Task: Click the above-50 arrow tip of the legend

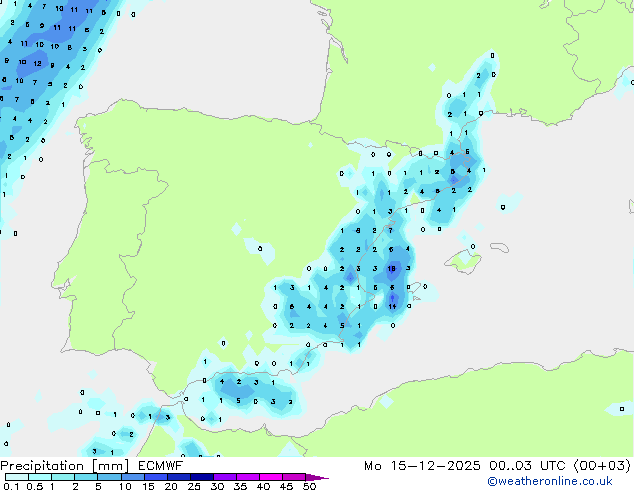Action: (x=317, y=477)
